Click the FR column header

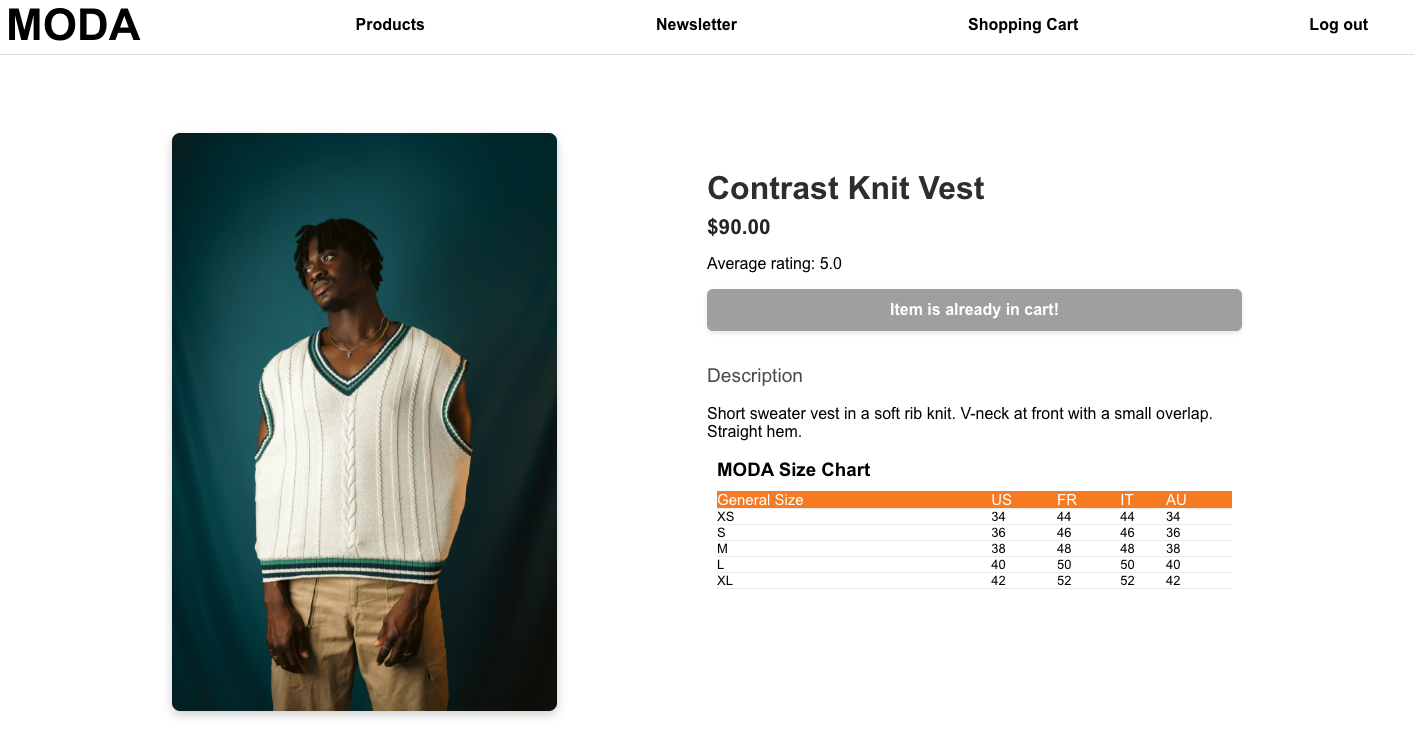pos(1066,500)
